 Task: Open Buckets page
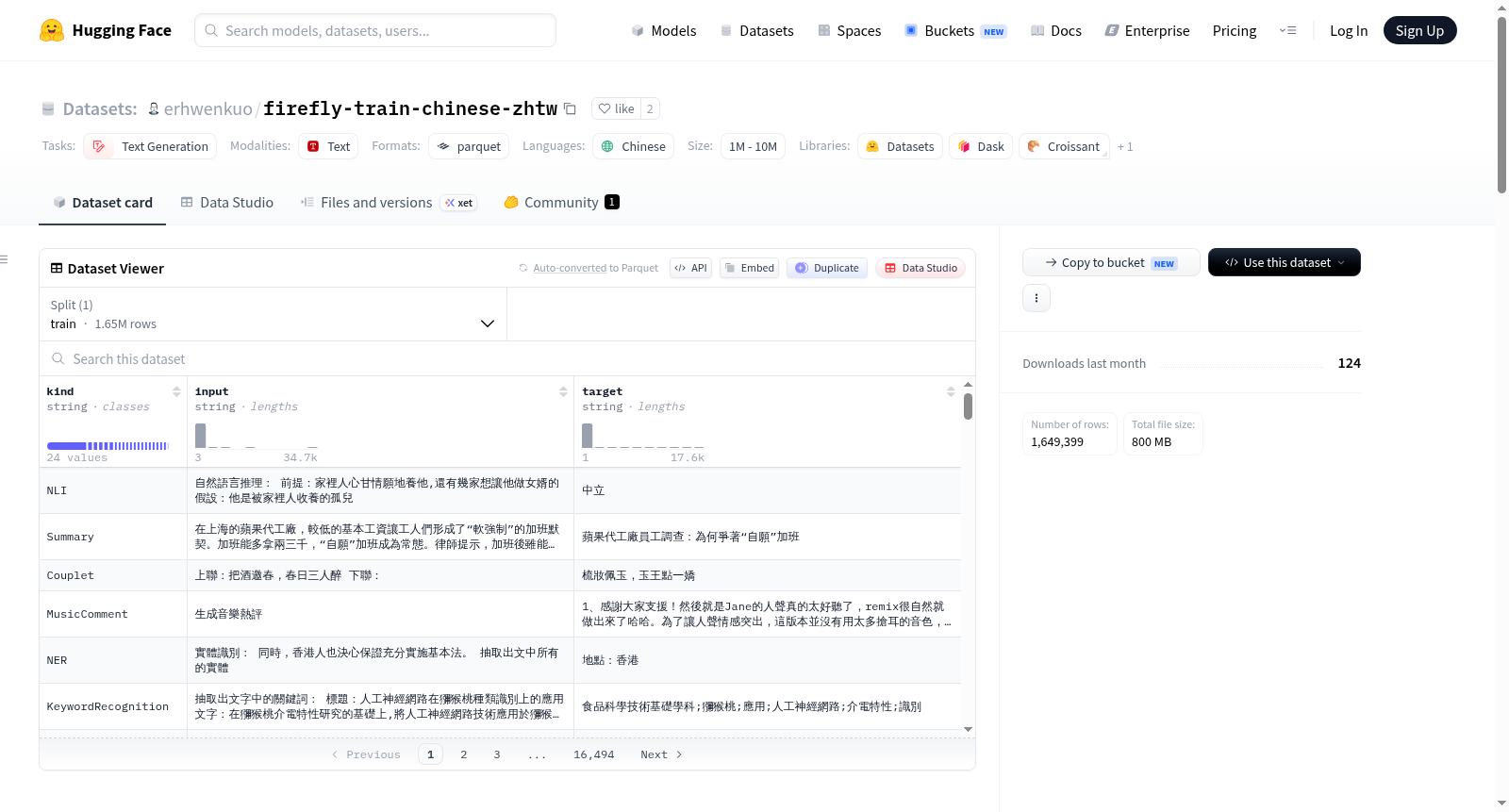pos(955,30)
